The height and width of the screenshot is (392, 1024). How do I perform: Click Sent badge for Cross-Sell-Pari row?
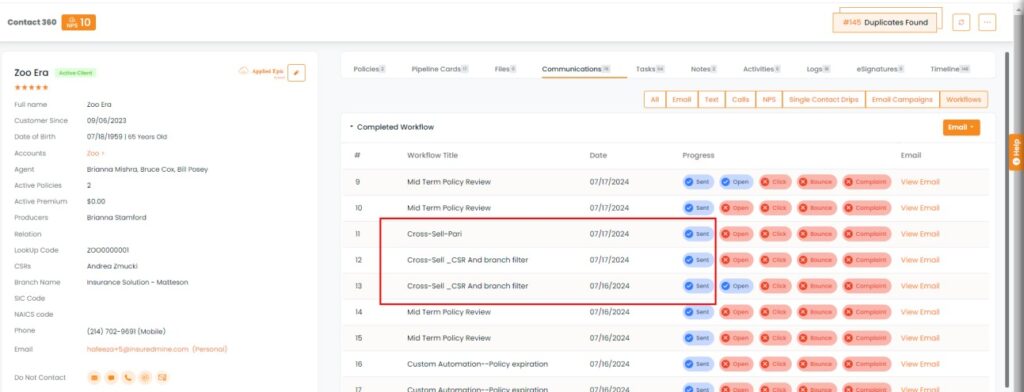pyautogui.click(x=698, y=234)
